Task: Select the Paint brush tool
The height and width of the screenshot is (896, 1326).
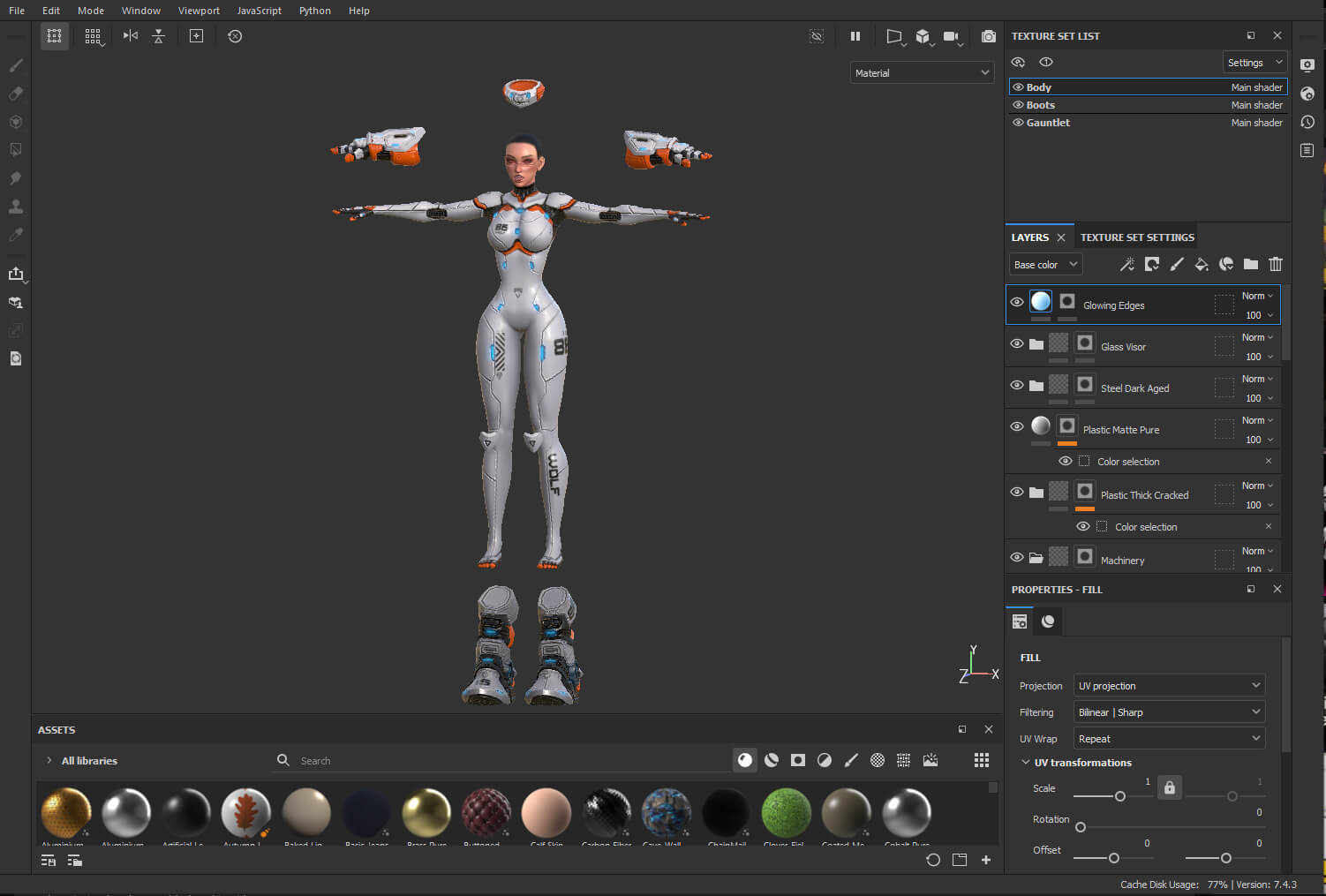Action: [16, 65]
